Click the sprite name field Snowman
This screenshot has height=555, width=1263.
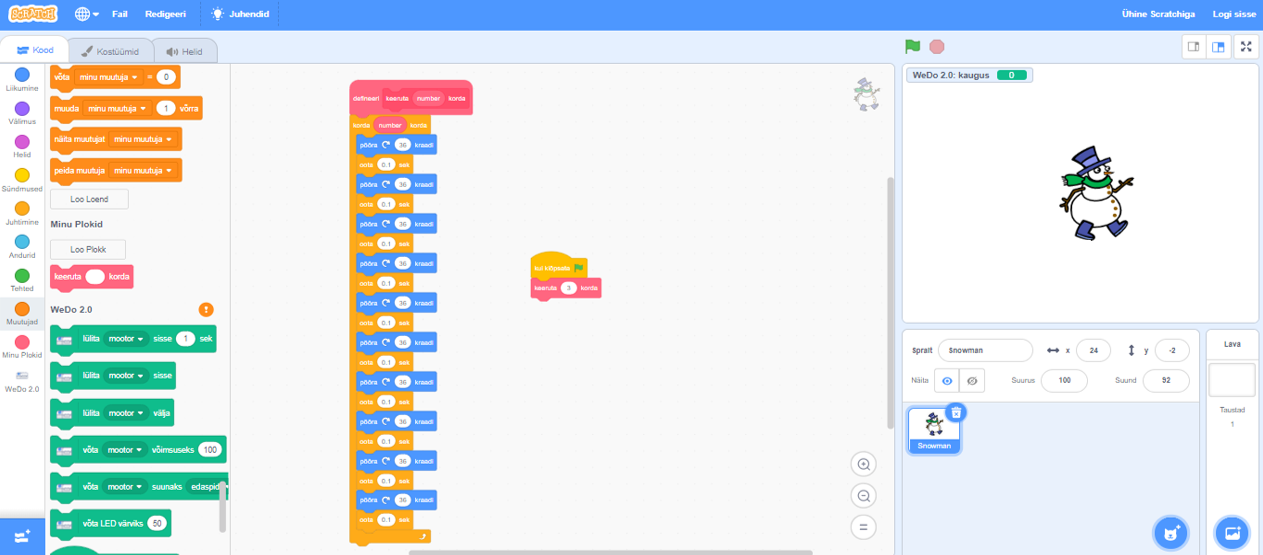click(985, 350)
